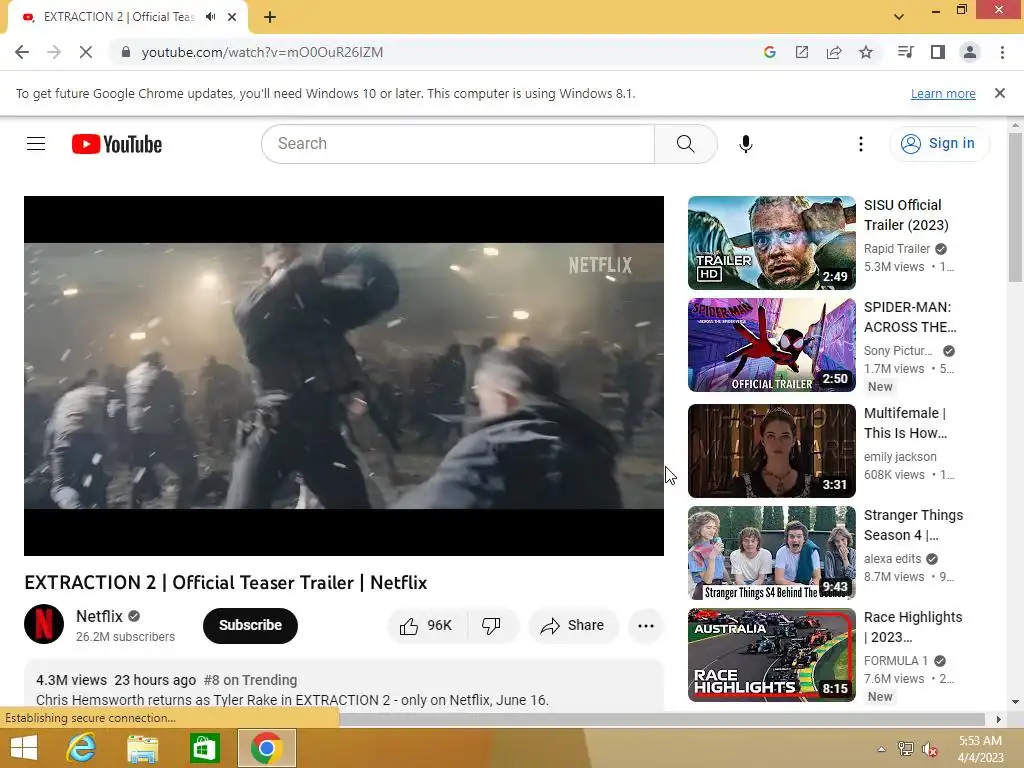Viewport: 1024px width, 768px height.
Task: Open the YouTube hamburger guide menu
Action: coord(36,144)
